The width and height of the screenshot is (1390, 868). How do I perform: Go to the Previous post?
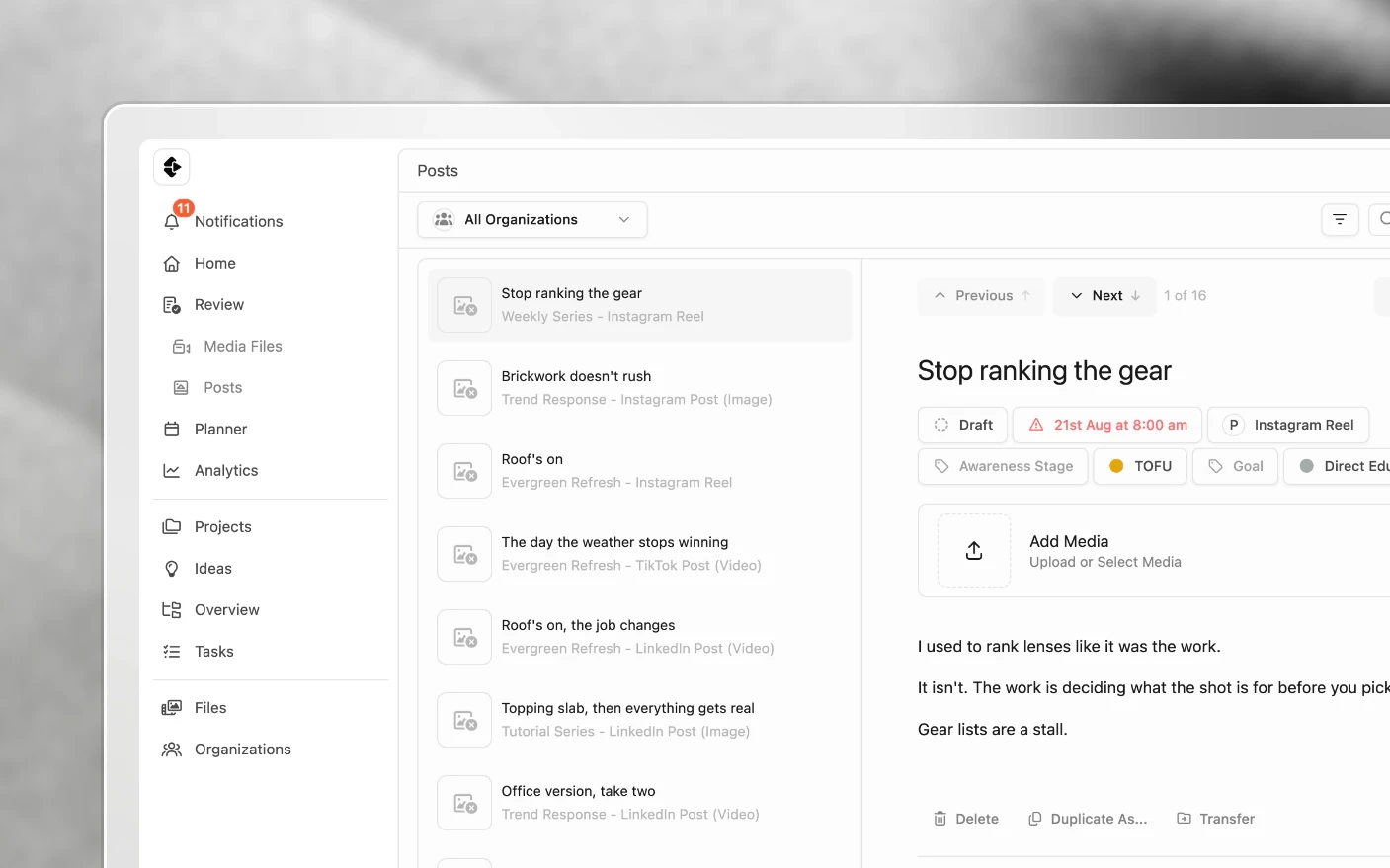click(x=982, y=296)
